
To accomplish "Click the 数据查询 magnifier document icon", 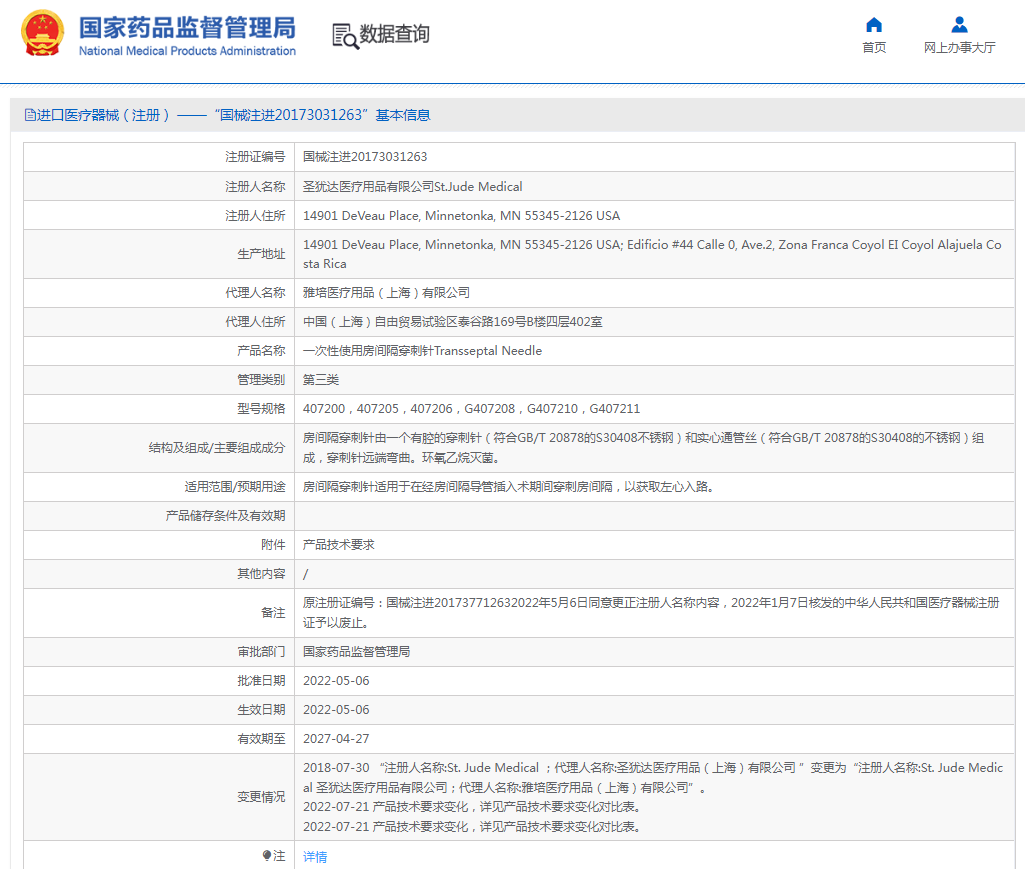I will (345, 35).
